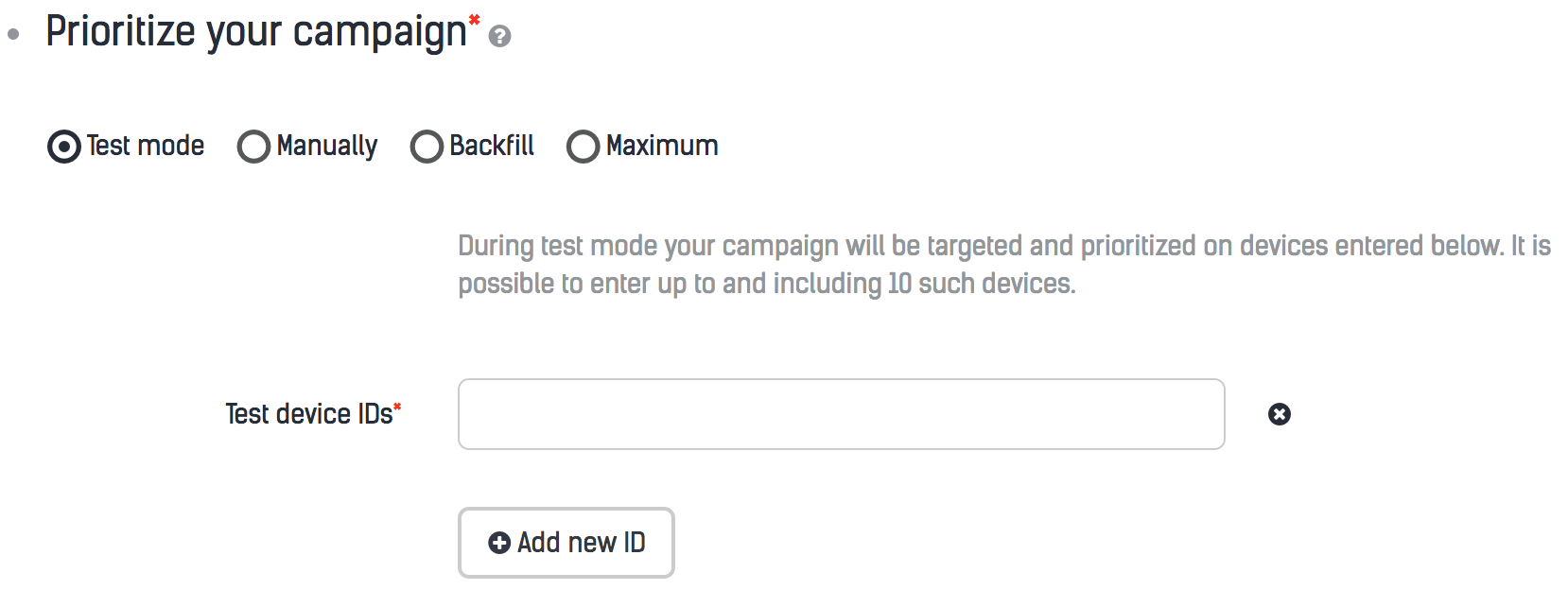Click the red asterisk after Test device IDs

397,407
